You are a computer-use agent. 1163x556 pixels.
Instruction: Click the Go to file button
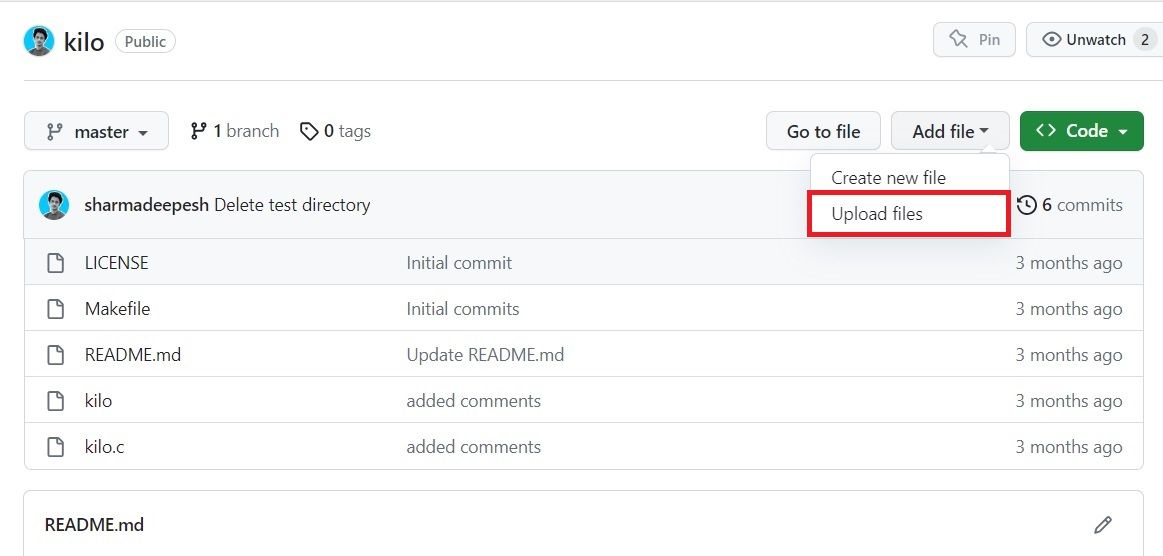pos(823,131)
